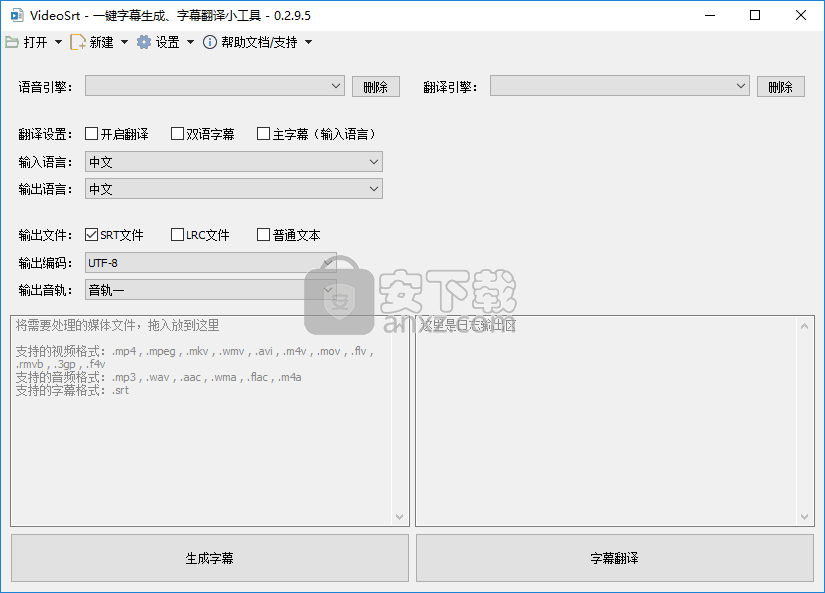
Task: Enable the 开启翻译 checkbox
Action: pyautogui.click(x=92, y=134)
